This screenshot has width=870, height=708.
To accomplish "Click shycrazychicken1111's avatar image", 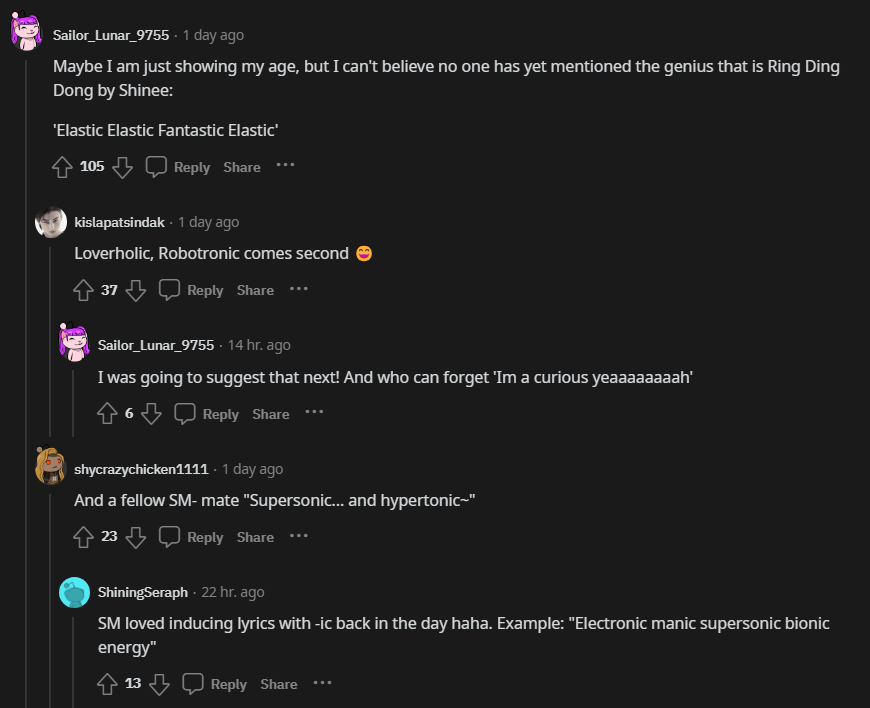I will coord(50,465).
